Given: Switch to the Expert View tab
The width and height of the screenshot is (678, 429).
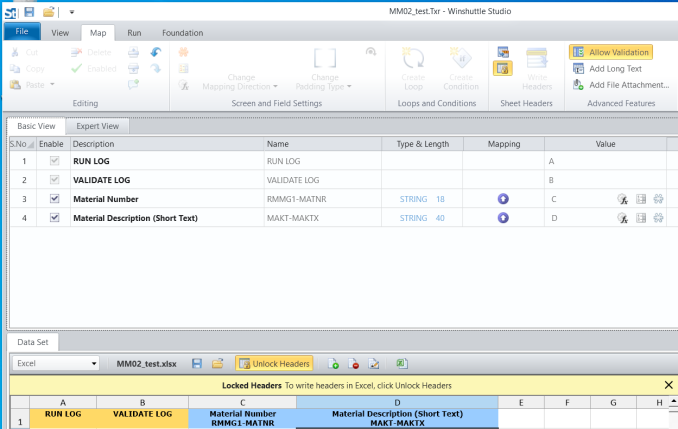Looking at the screenshot, I should [97, 126].
